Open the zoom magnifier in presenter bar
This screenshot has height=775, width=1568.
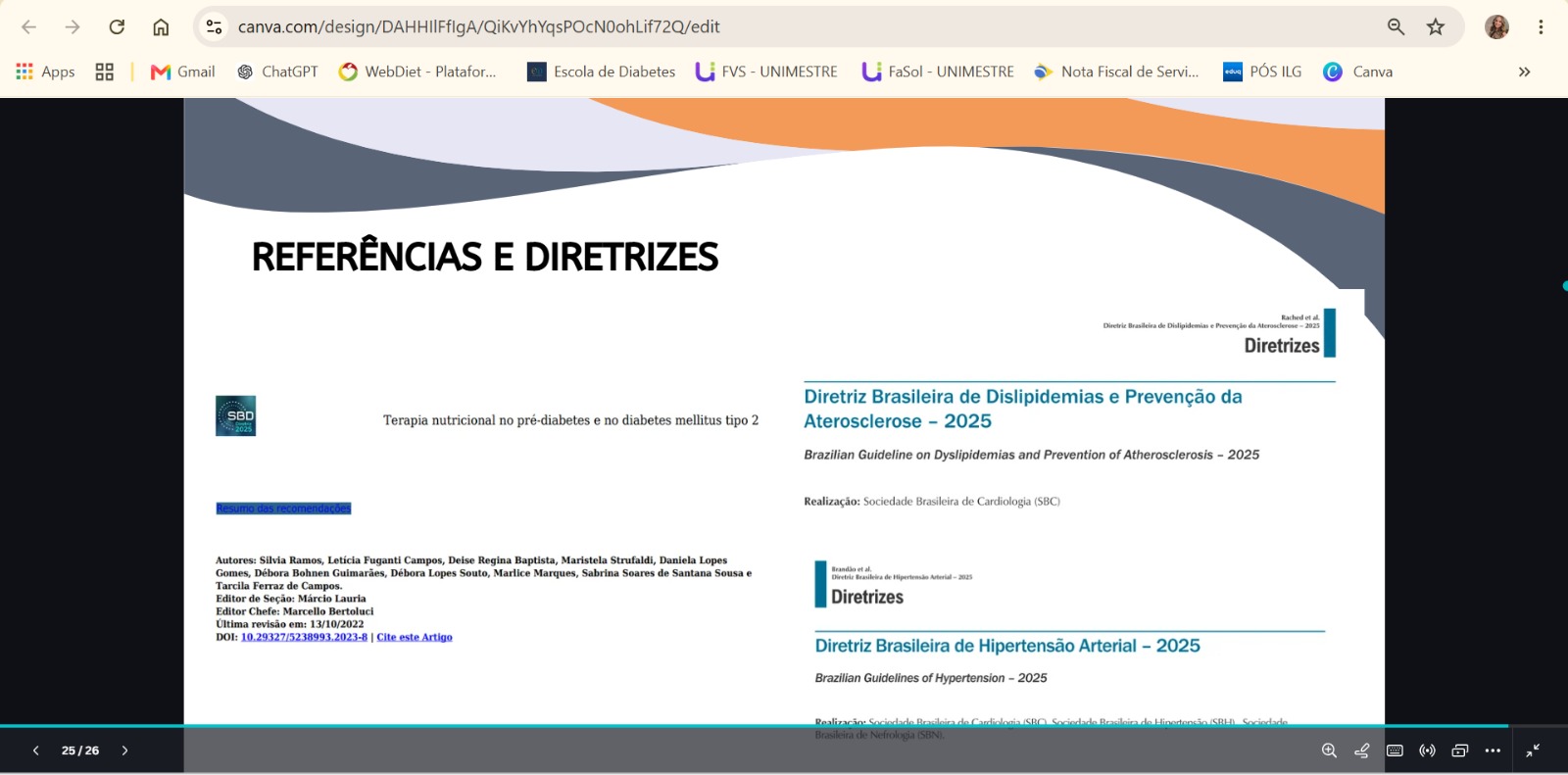1329,751
